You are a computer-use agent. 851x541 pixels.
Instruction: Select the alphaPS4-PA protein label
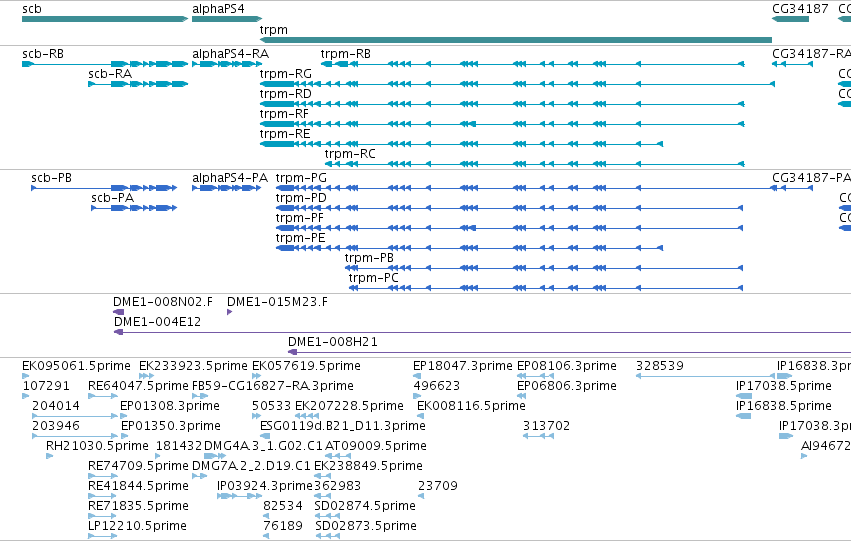point(230,178)
